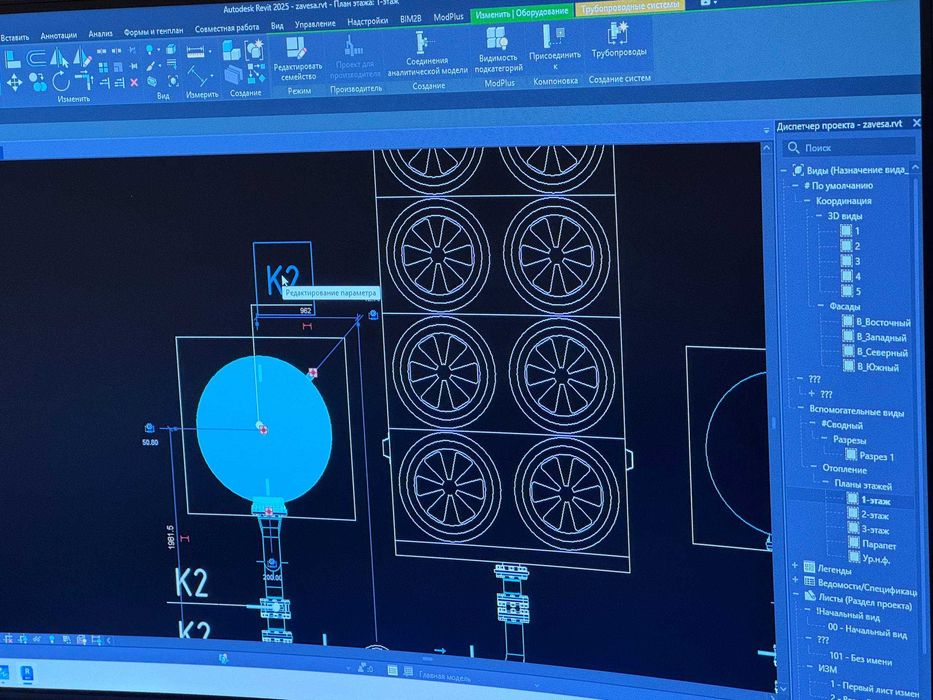Click Редактировать семейство (Edit Family)
Image resolution: width=933 pixels, height=700 pixels.
(x=298, y=59)
